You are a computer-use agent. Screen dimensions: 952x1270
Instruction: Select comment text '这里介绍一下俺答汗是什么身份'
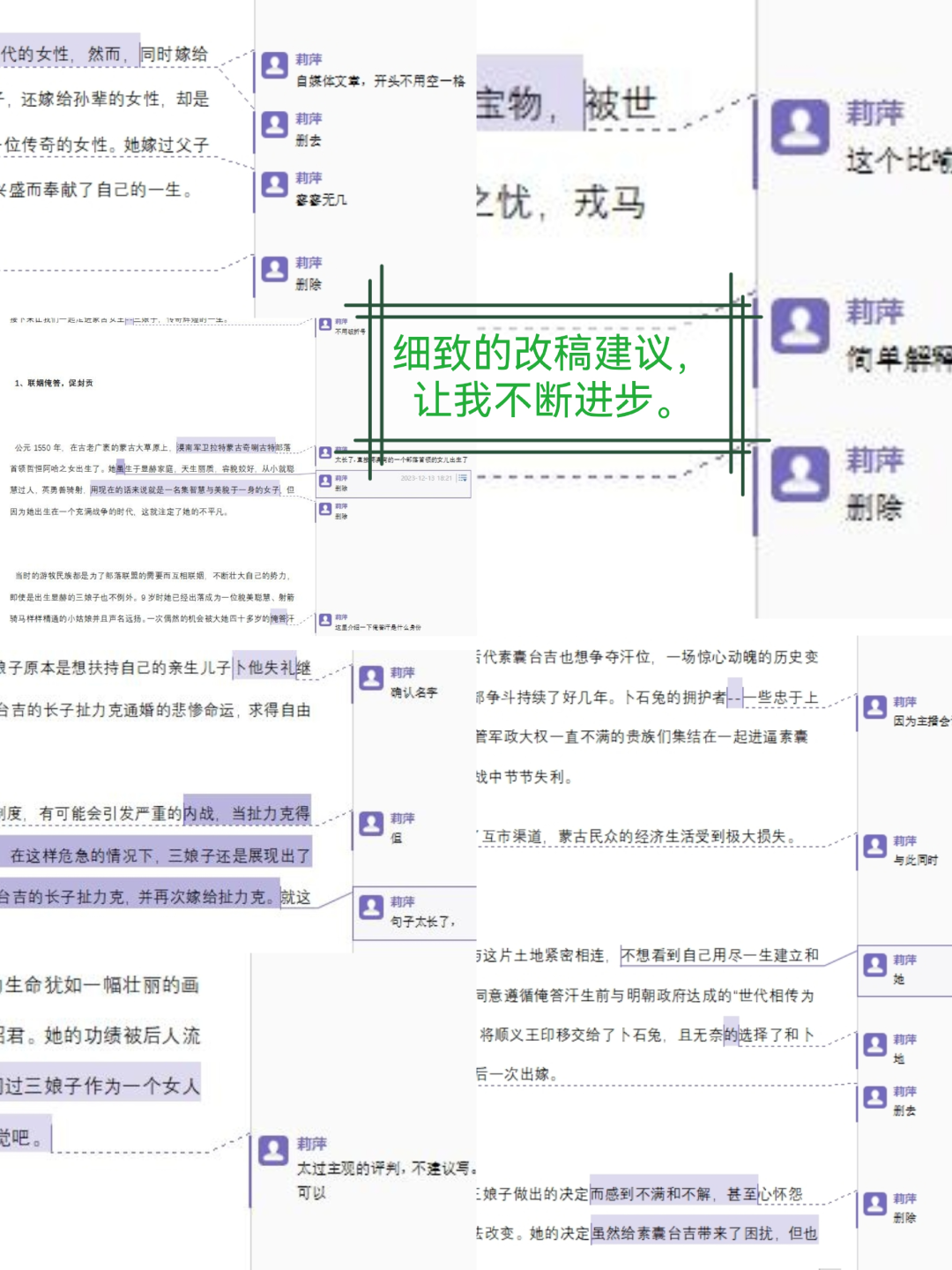tap(378, 627)
